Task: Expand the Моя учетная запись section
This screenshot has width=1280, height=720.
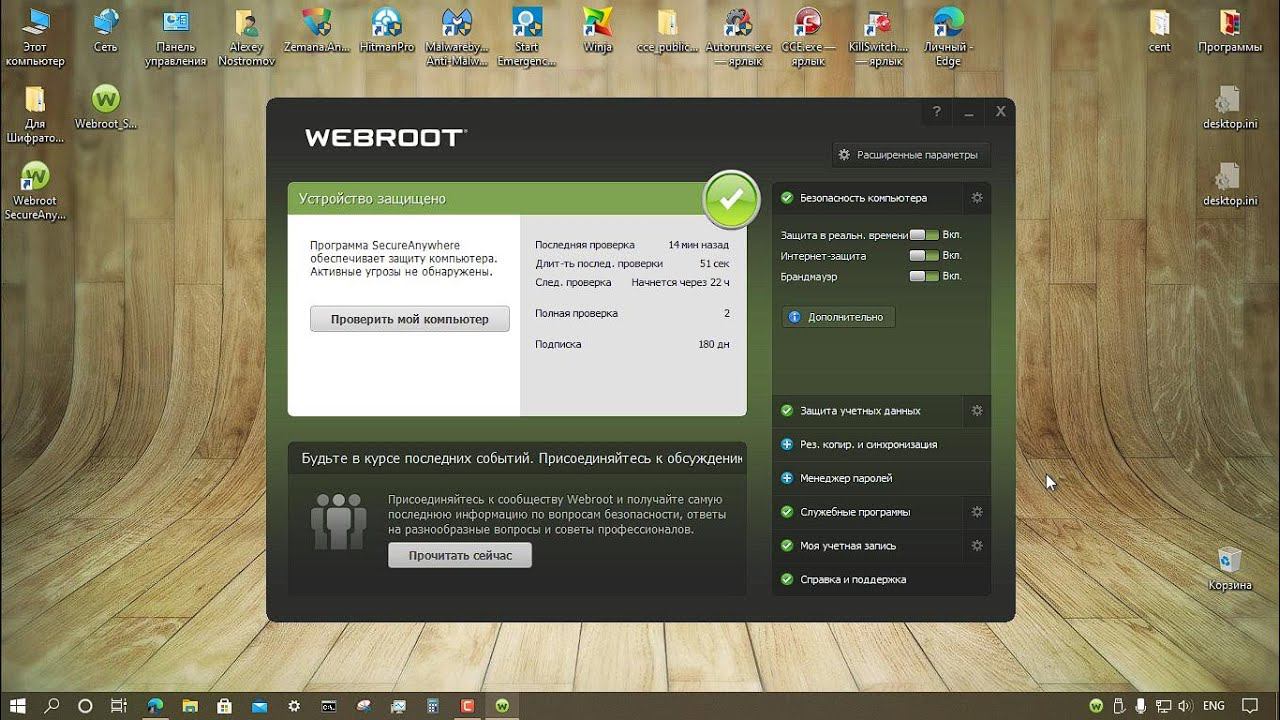Action: point(867,546)
